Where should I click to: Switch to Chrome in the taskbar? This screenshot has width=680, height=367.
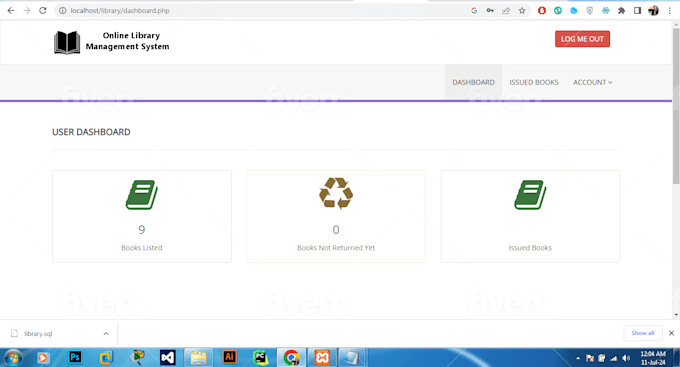pos(291,357)
